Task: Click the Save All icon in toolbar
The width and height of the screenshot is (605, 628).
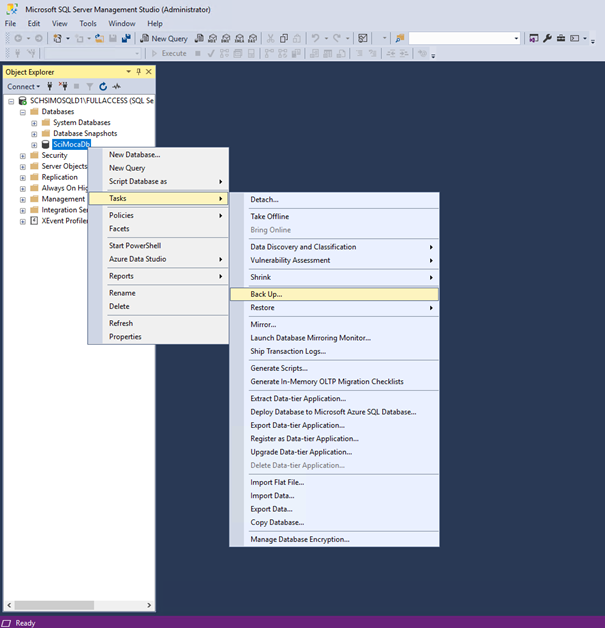Action: [x=126, y=38]
